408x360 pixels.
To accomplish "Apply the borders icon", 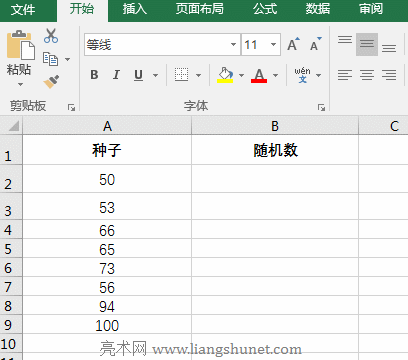I will (x=181, y=75).
